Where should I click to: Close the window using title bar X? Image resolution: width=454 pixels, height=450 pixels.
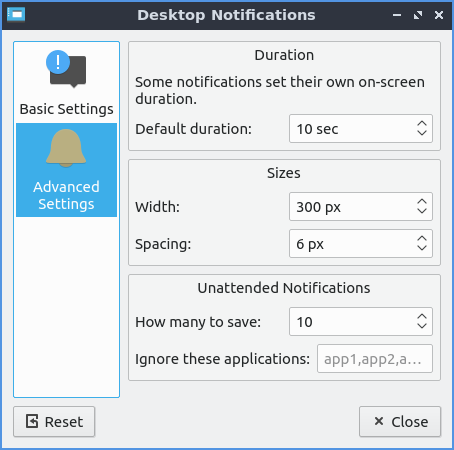[439, 15]
